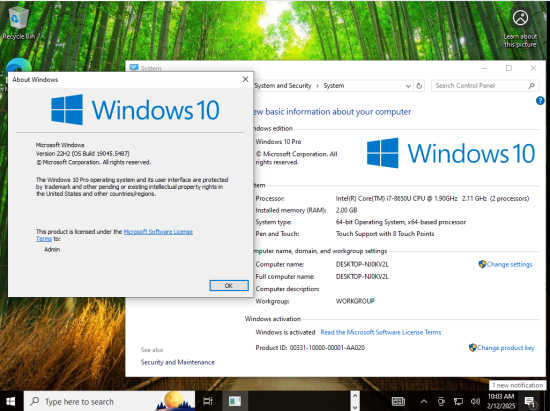This screenshot has width=550, height=411.
Task: Click the System window title bar icon
Action: [x=134, y=67]
